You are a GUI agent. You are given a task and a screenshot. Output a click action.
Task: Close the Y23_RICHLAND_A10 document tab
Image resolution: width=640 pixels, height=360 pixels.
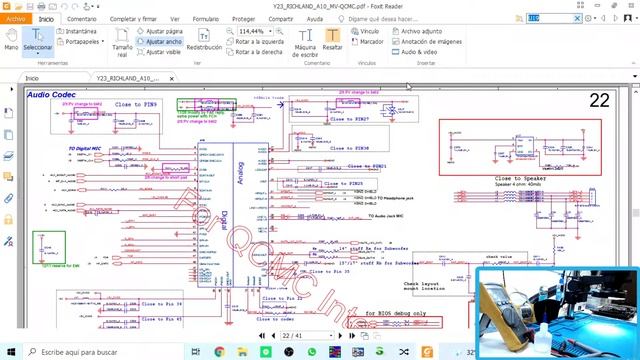click(172, 78)
